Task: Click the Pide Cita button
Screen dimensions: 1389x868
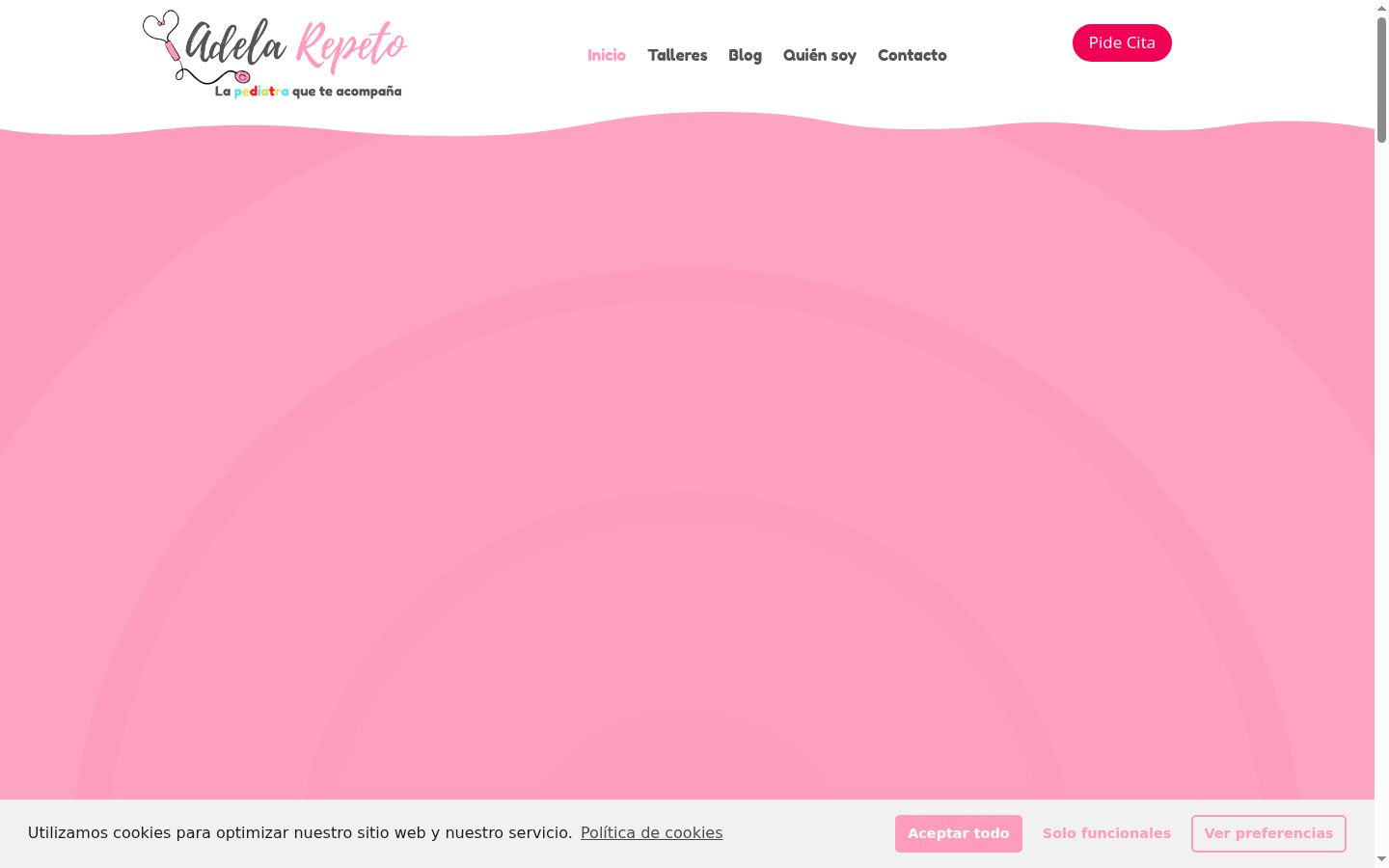Action: (x=1122, y=42)
